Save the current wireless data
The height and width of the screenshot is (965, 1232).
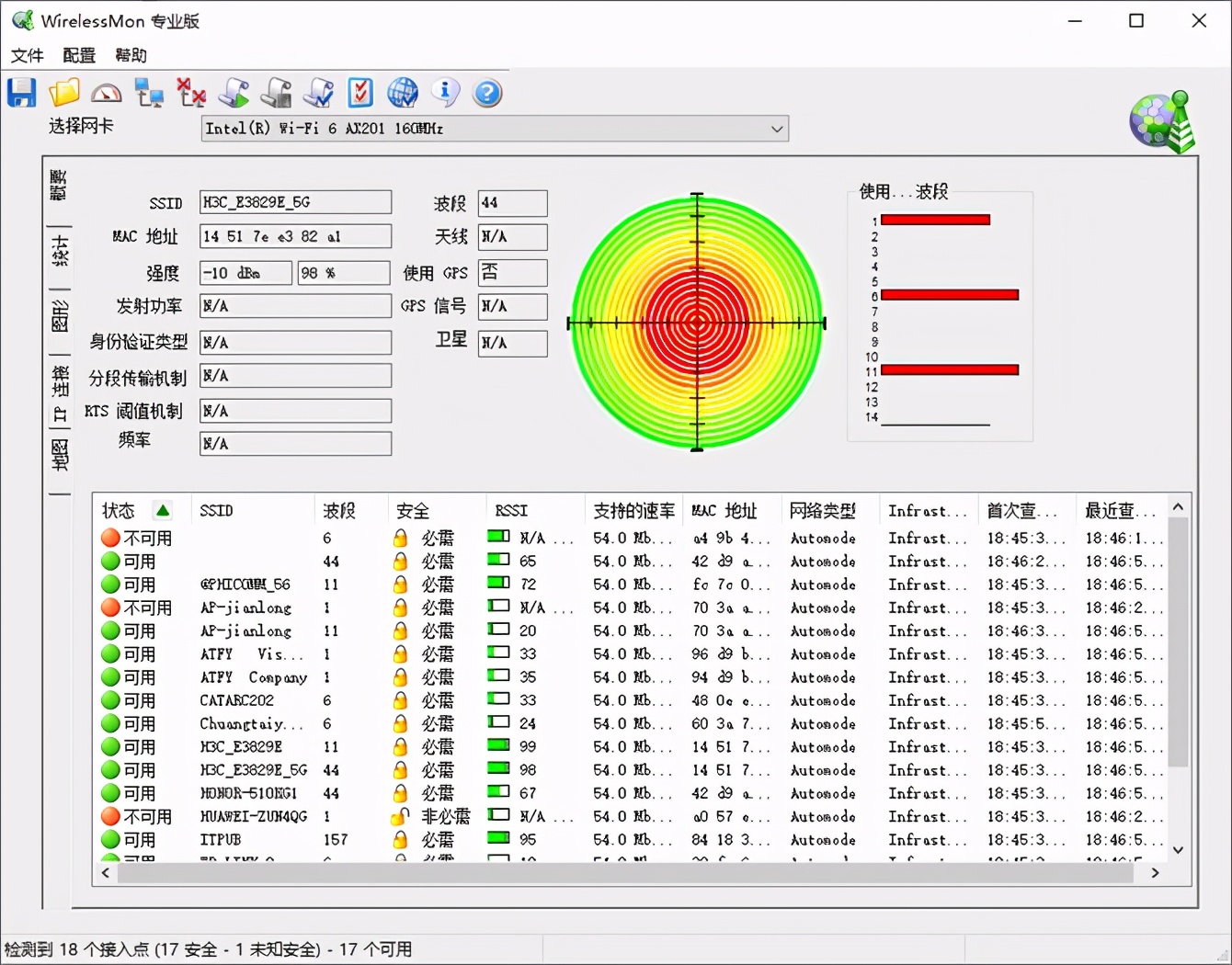click(21, 92)
